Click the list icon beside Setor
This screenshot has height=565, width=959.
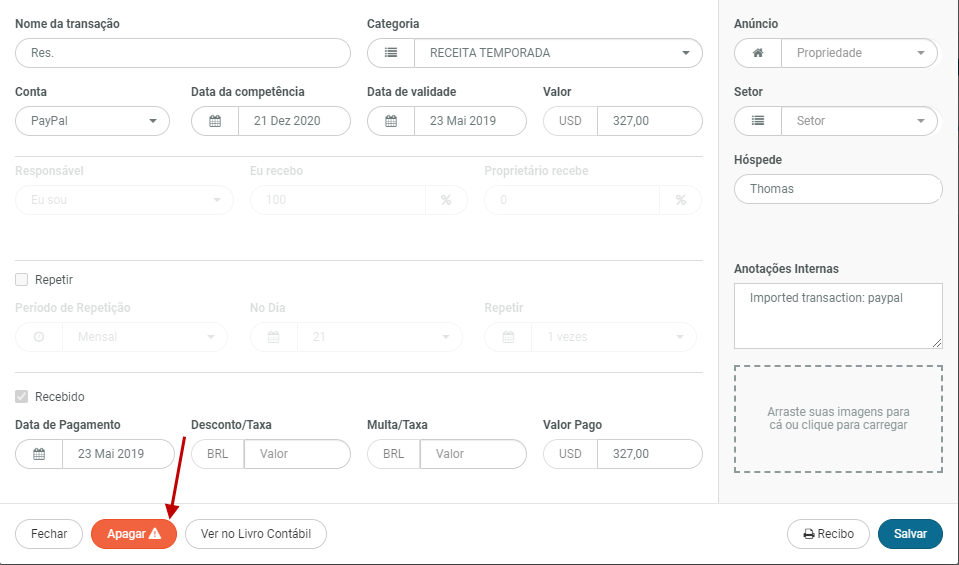tap(758, 121)
